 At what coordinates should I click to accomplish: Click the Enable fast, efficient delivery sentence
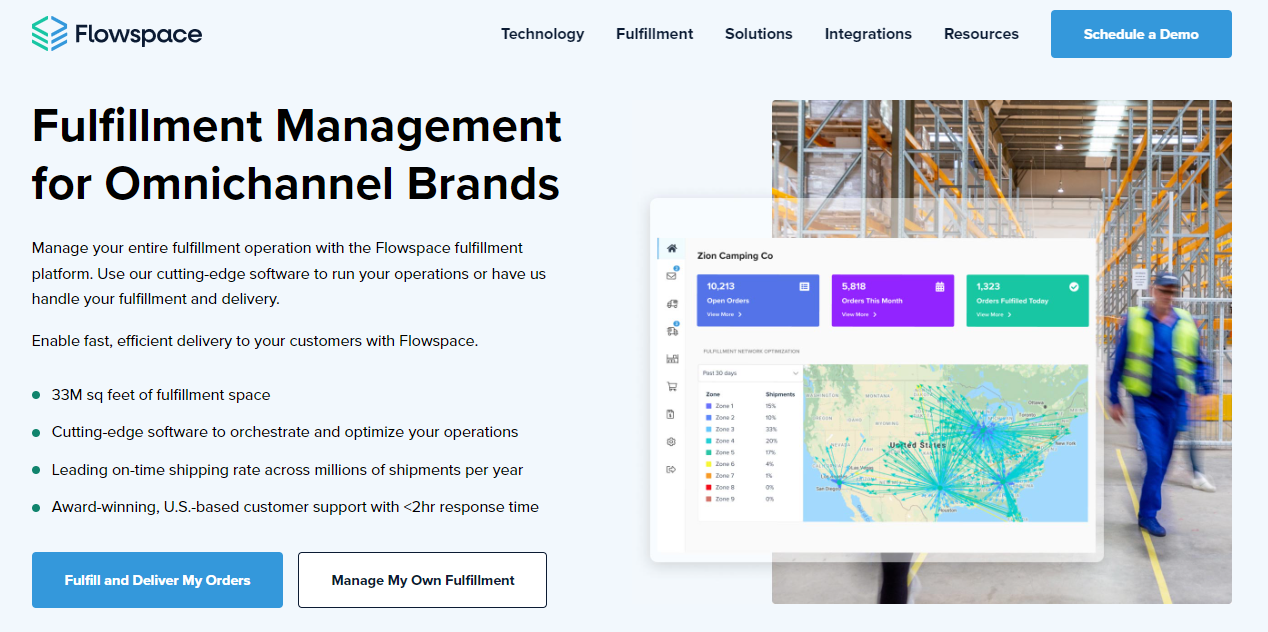255,341
